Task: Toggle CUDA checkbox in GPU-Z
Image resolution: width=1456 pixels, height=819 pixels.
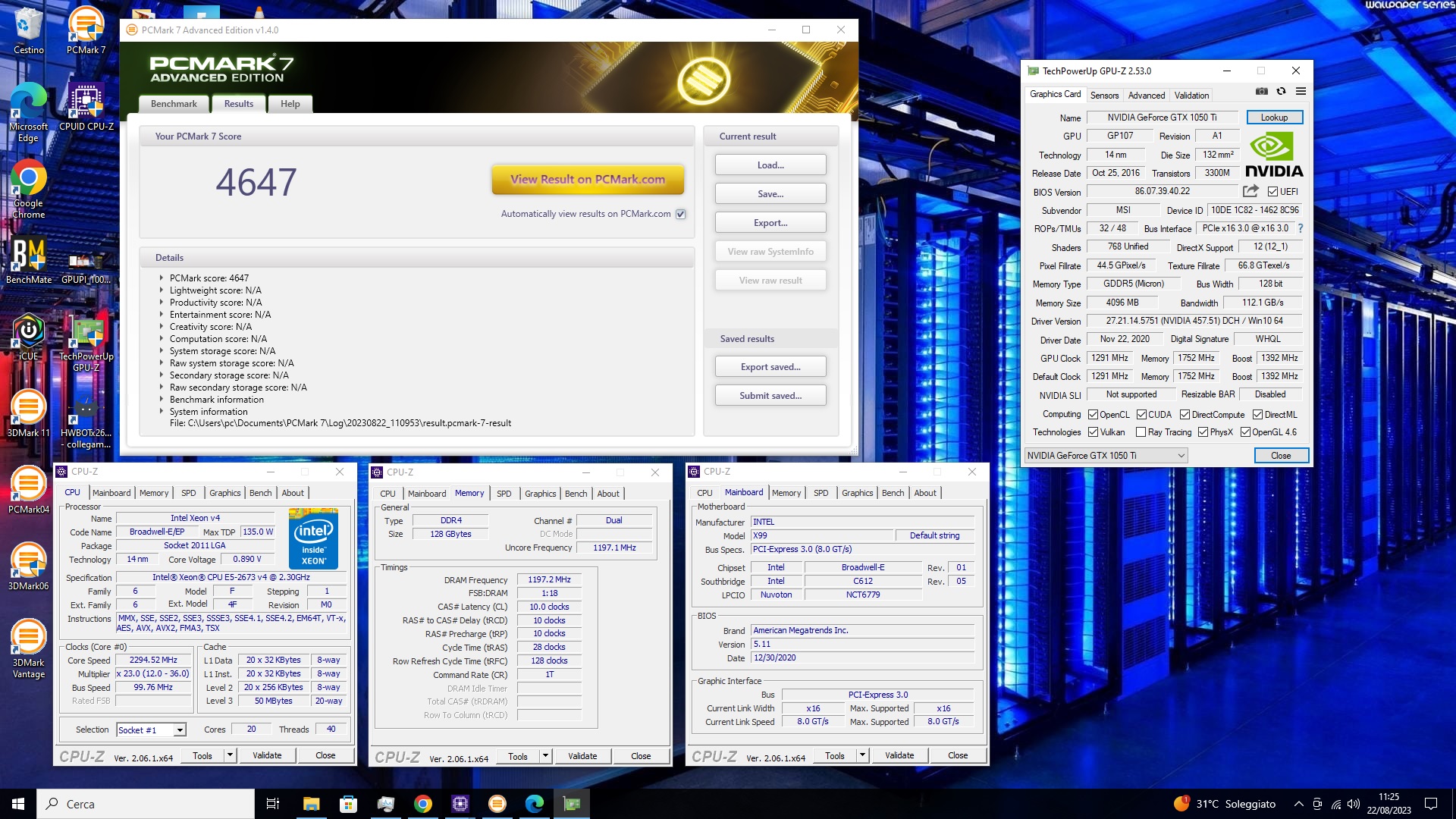Action: 1141,415
